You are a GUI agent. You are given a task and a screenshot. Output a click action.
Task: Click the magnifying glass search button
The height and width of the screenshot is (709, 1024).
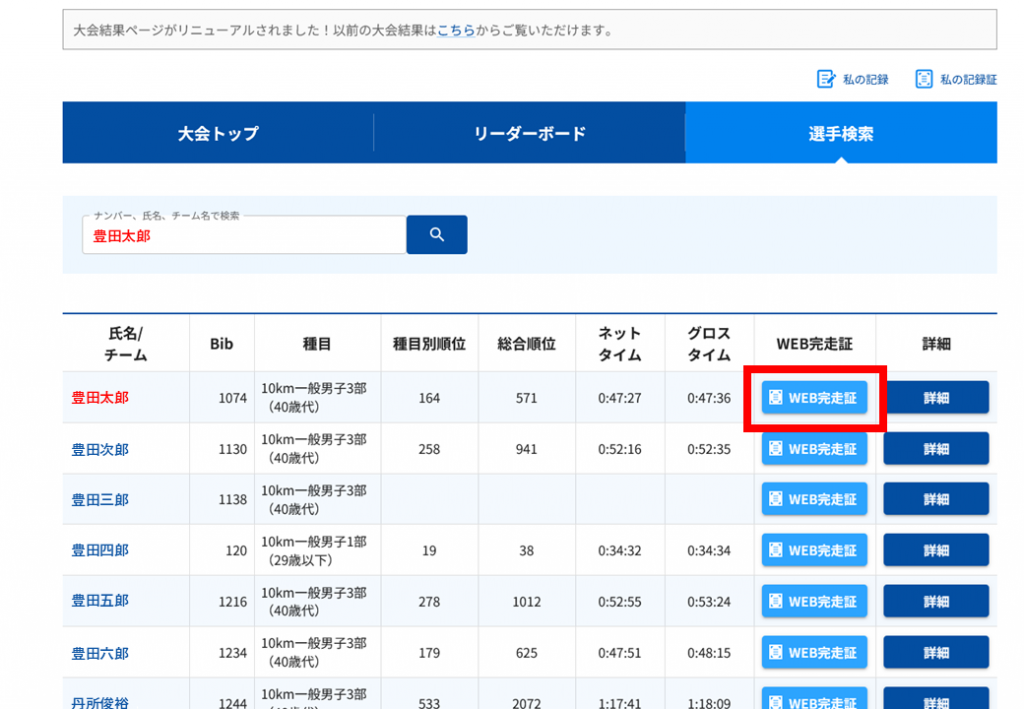point(436,234)
